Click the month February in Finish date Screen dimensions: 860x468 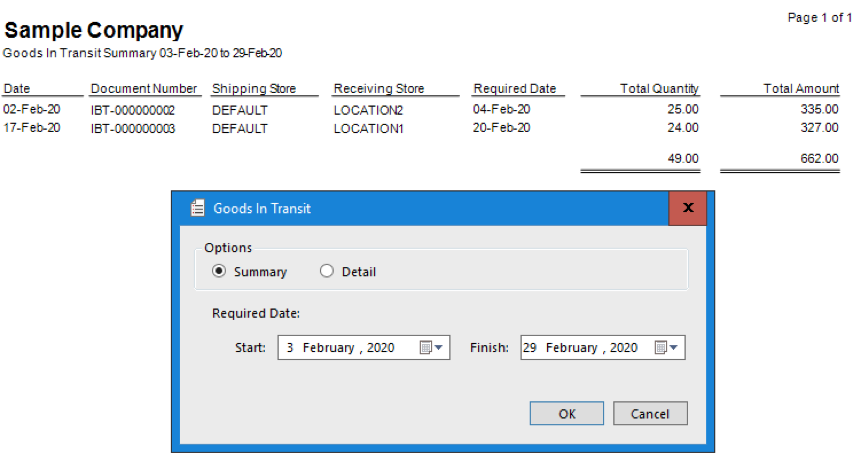pyautogui.click(x=571, y=348)
